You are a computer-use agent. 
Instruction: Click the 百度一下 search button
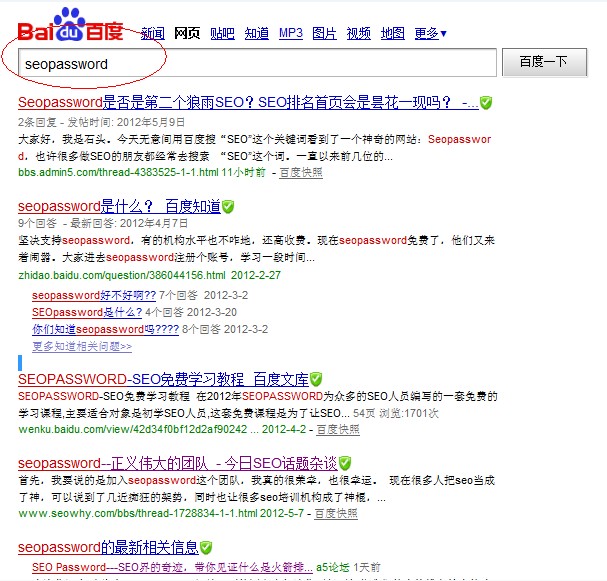tap(544, 62)
